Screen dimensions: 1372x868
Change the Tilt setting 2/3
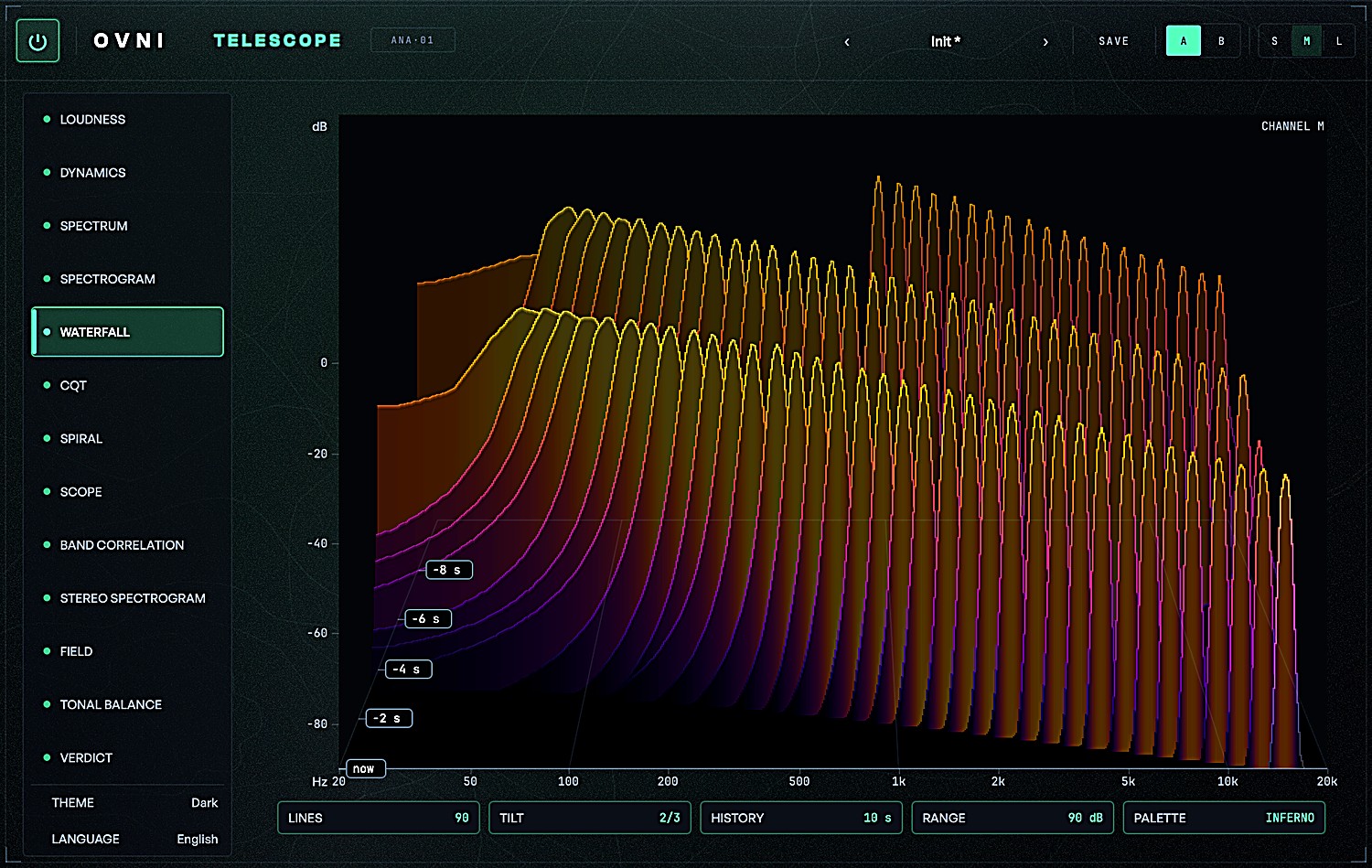click(x=590, y=818)
